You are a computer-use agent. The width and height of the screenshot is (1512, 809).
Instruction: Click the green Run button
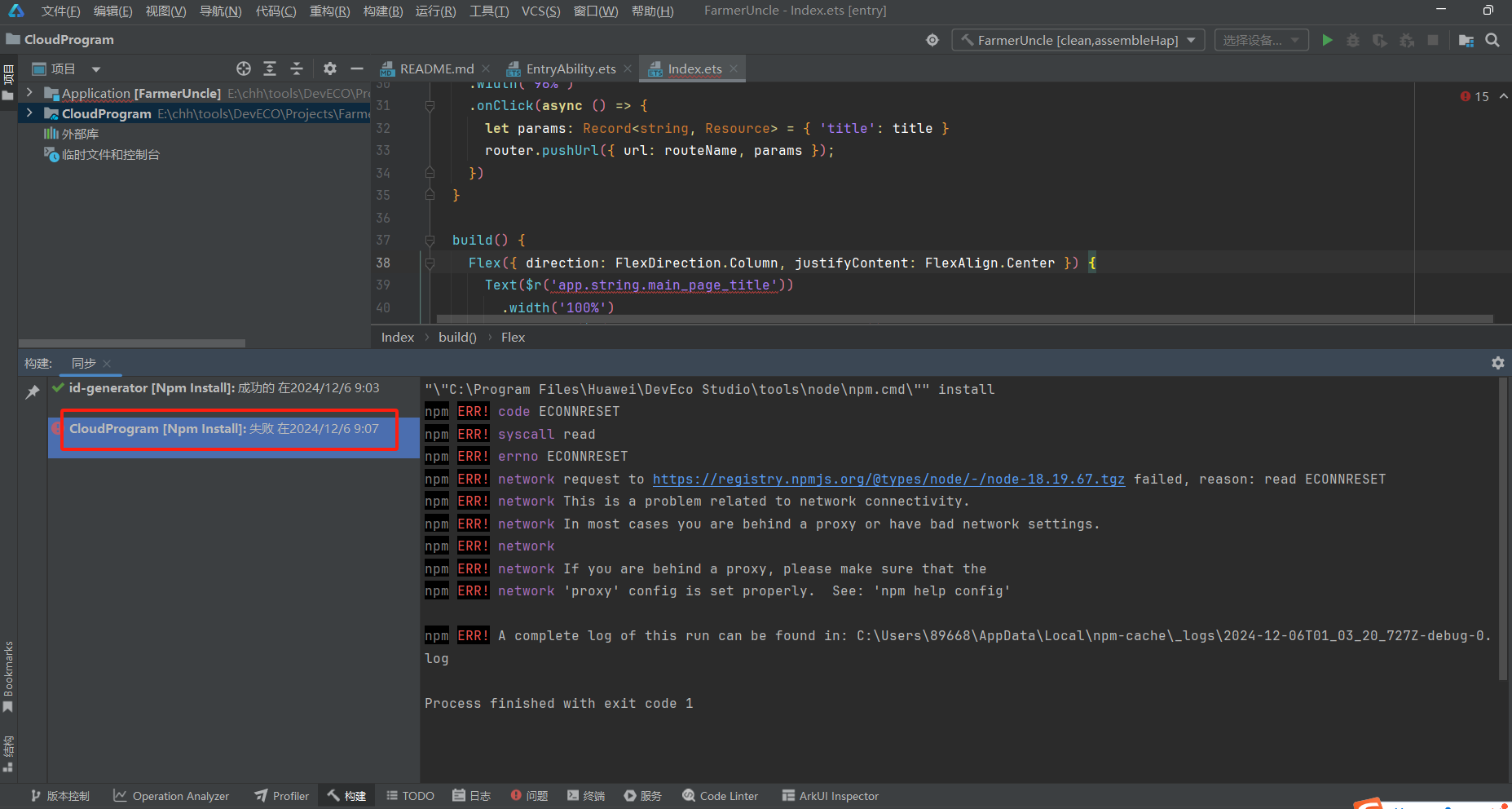tap(1327, 40)
